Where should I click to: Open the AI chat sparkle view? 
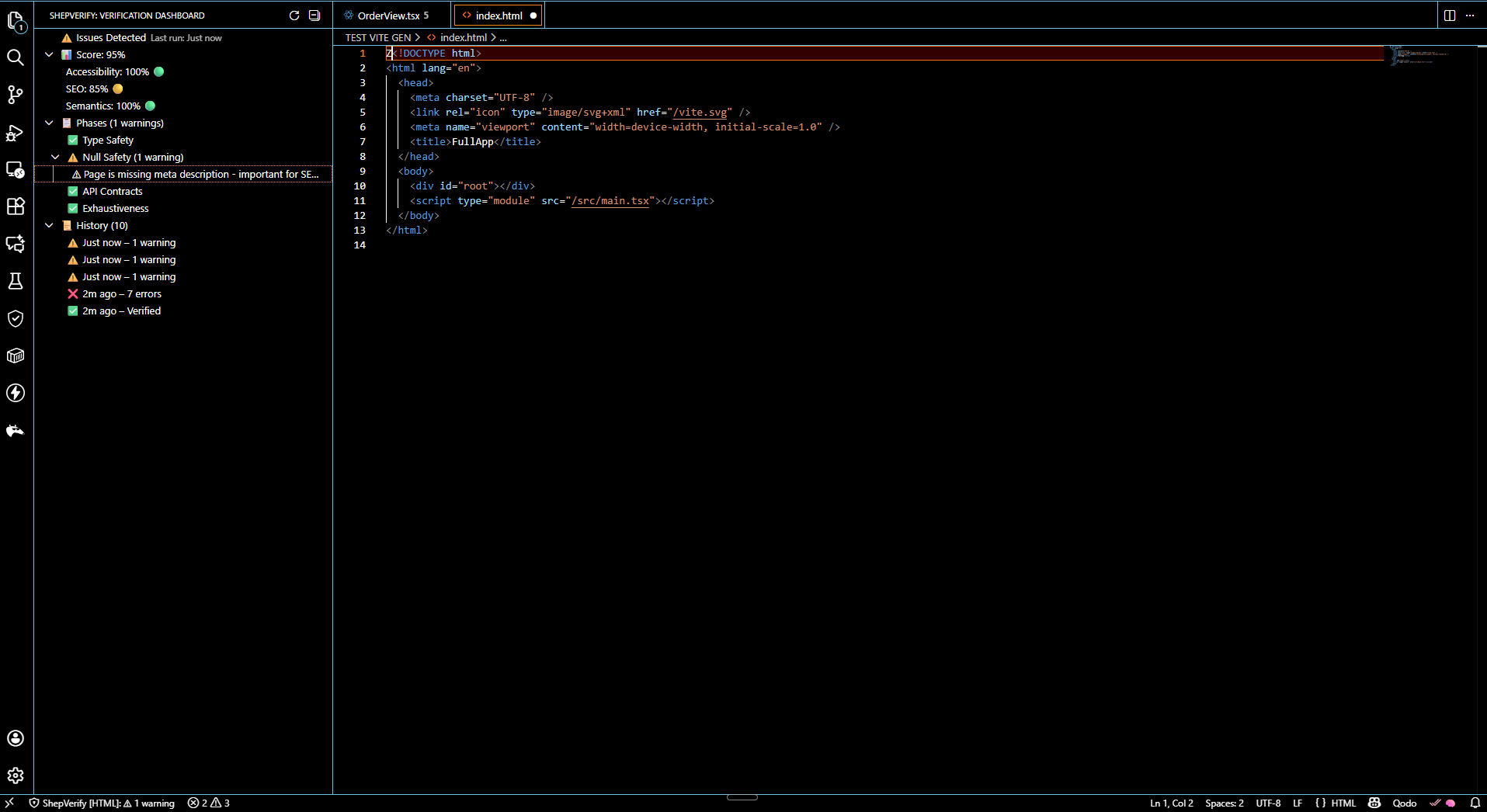(x=16, y=244)
